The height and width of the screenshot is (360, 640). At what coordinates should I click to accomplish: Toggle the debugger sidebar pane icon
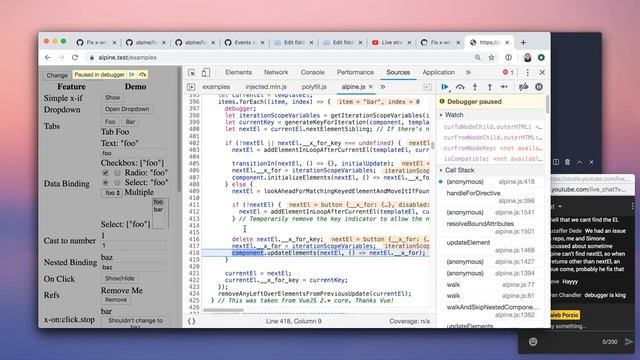(x=427, y=87)
